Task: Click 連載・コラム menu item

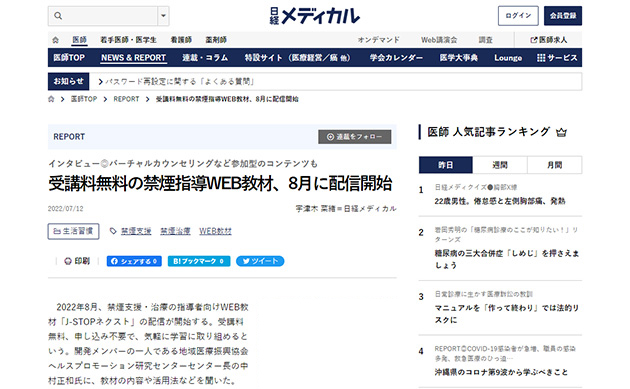Action: (205, 58)
